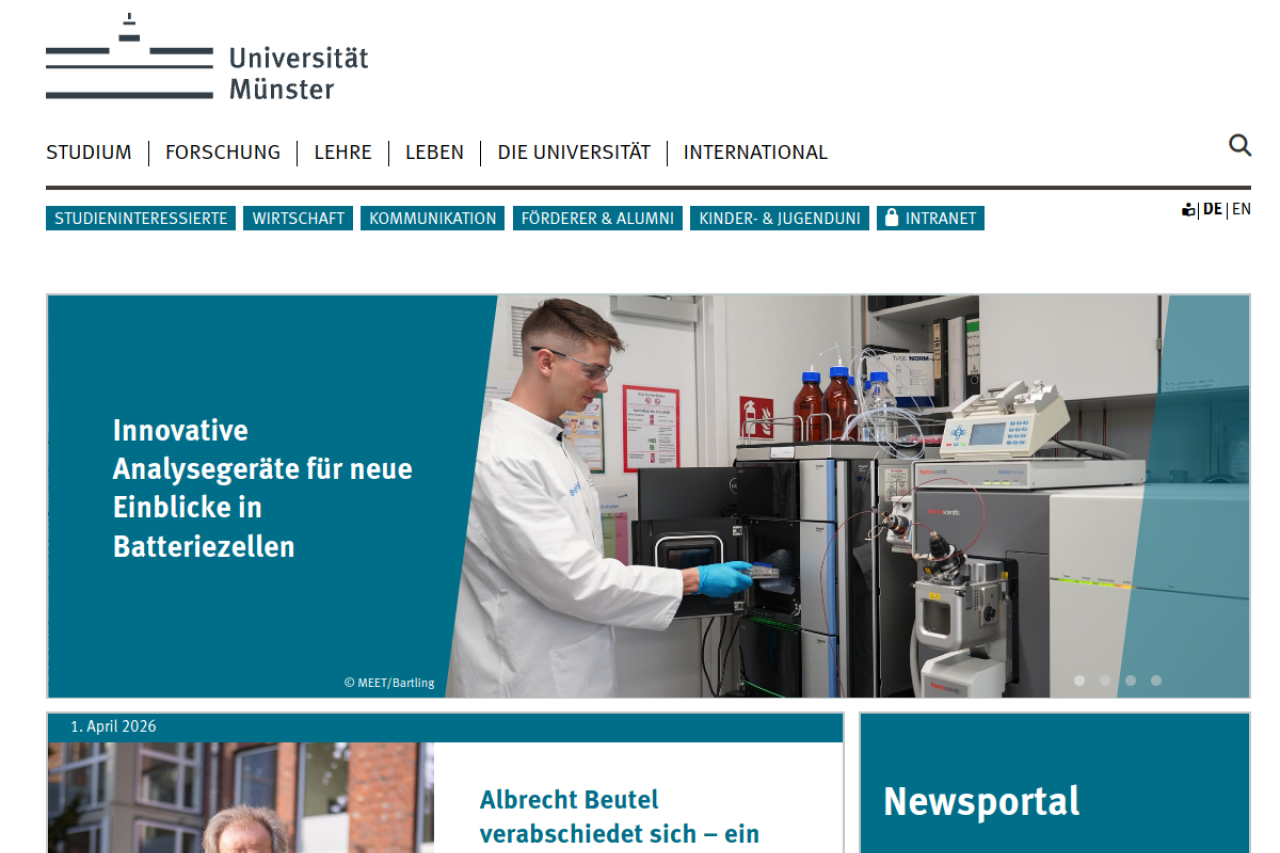Open the INTERNATIONAL menu item

pos(755,153)
